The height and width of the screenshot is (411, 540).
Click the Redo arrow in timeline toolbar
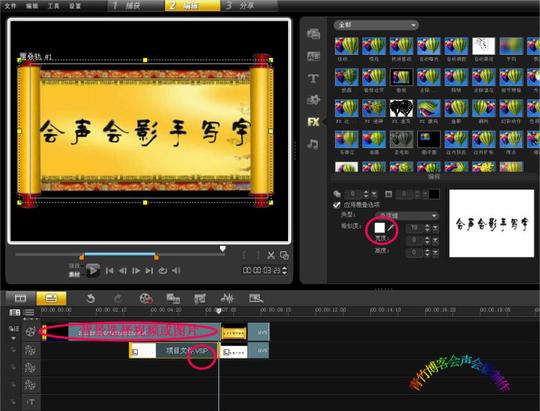(x=118, y=298)
